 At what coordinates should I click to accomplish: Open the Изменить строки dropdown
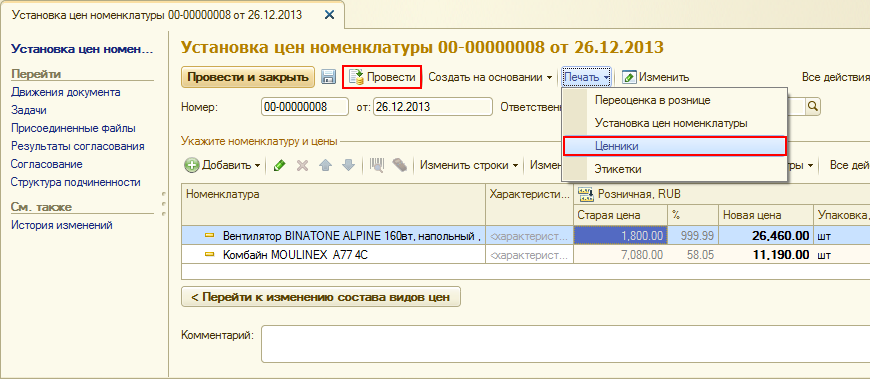point(469,165)
